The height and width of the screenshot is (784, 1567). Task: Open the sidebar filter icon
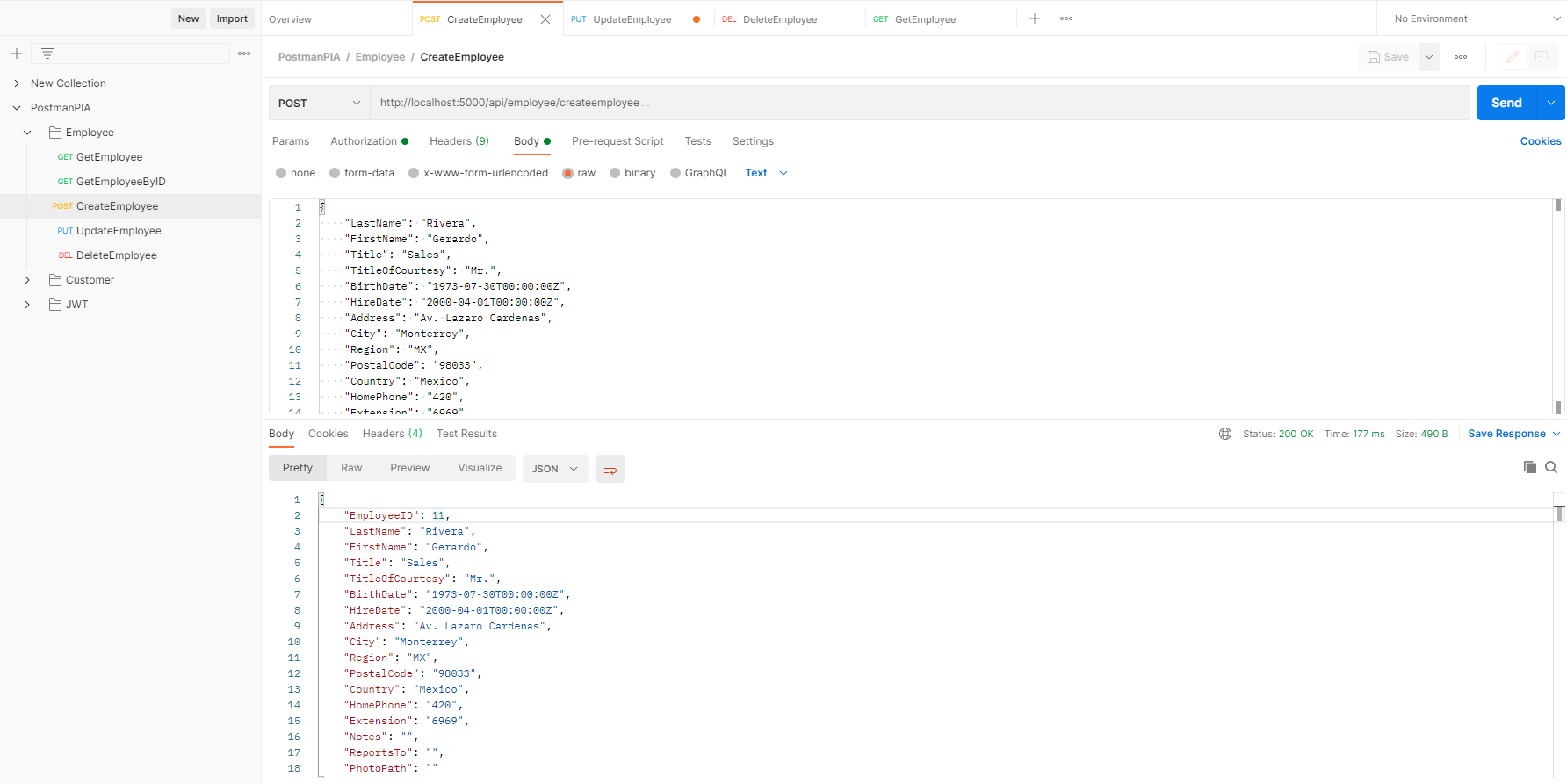[x=47, y=54]
